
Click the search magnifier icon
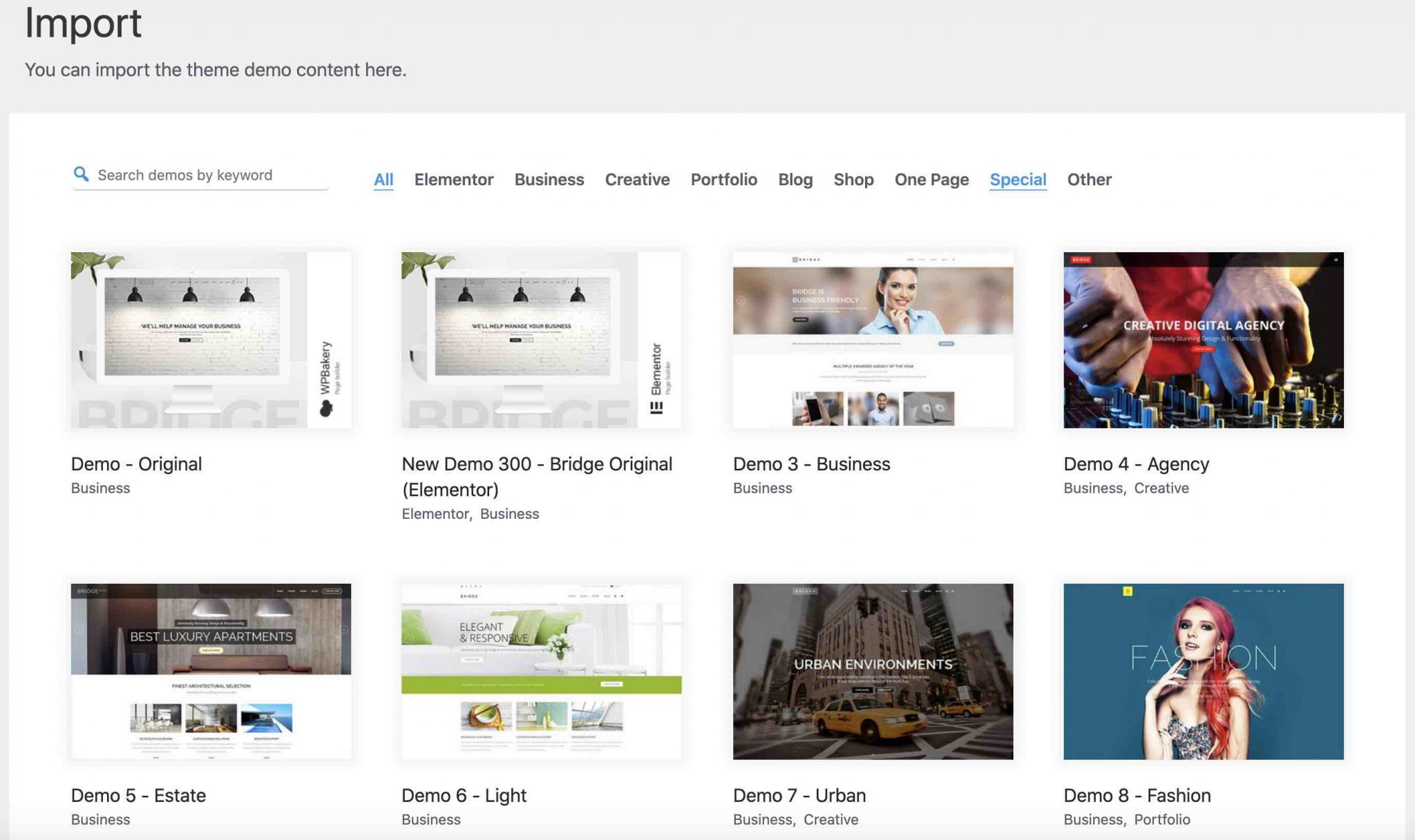click(x=81, y=174)
